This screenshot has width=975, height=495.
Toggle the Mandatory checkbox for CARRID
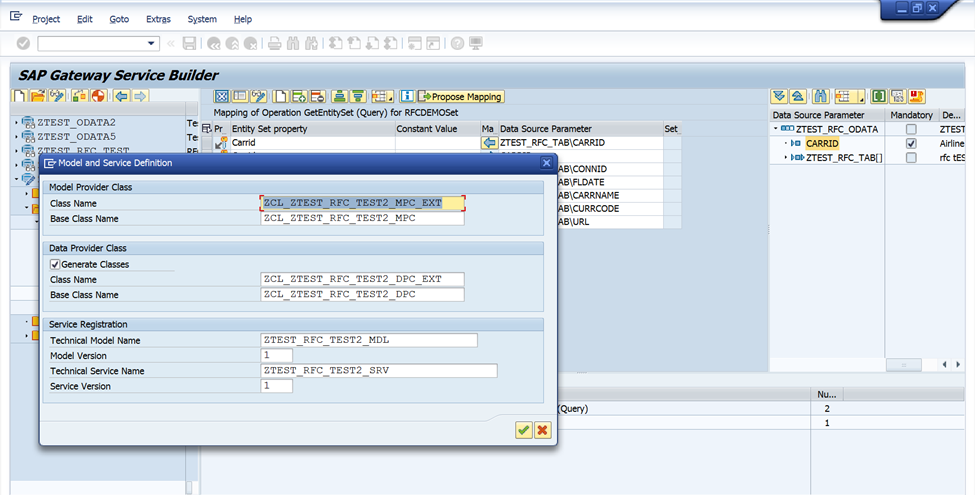911,144
